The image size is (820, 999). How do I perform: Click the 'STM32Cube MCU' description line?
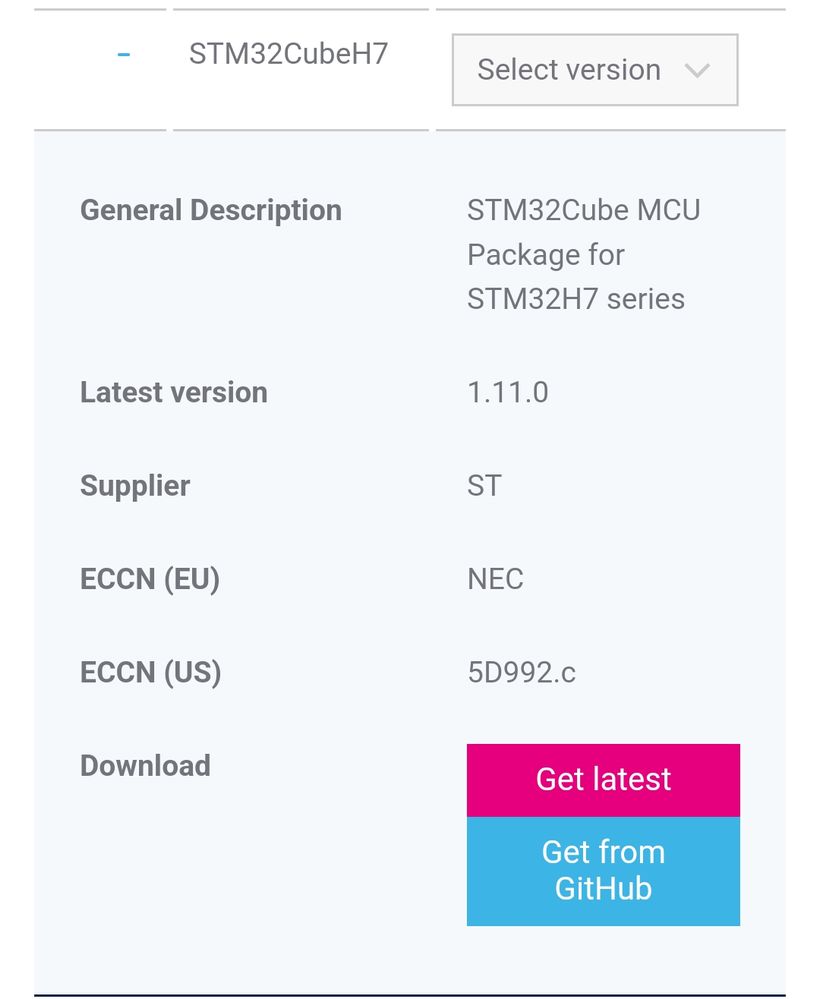[584, 210]
